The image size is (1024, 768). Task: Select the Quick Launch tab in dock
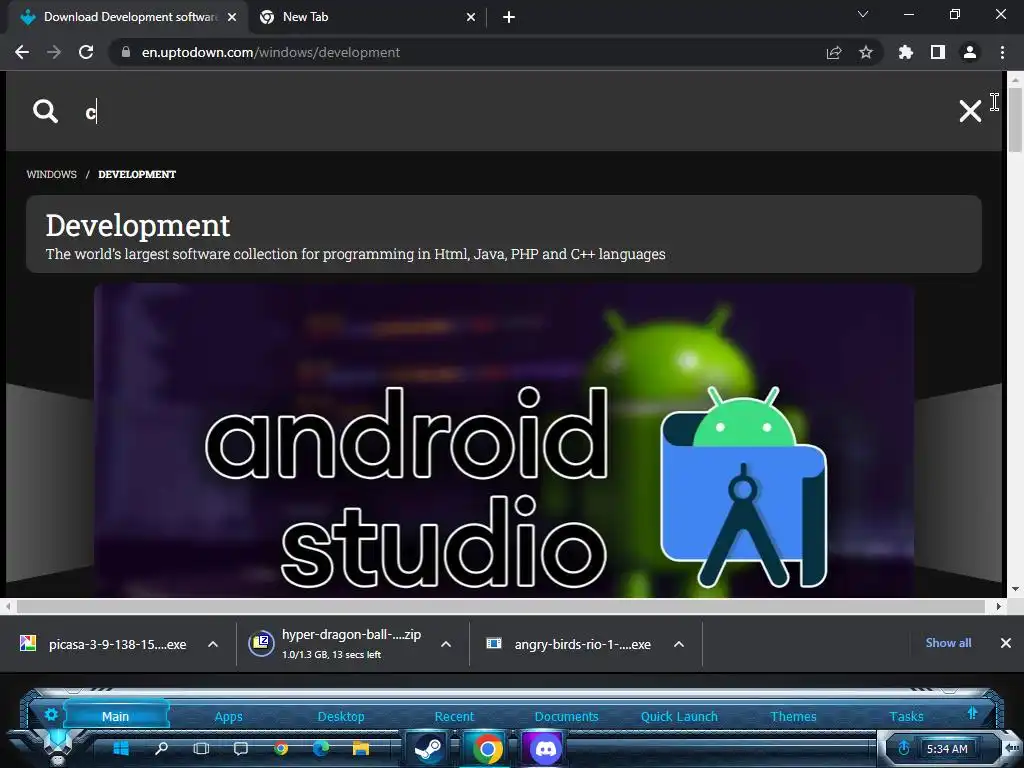[679, 716]
